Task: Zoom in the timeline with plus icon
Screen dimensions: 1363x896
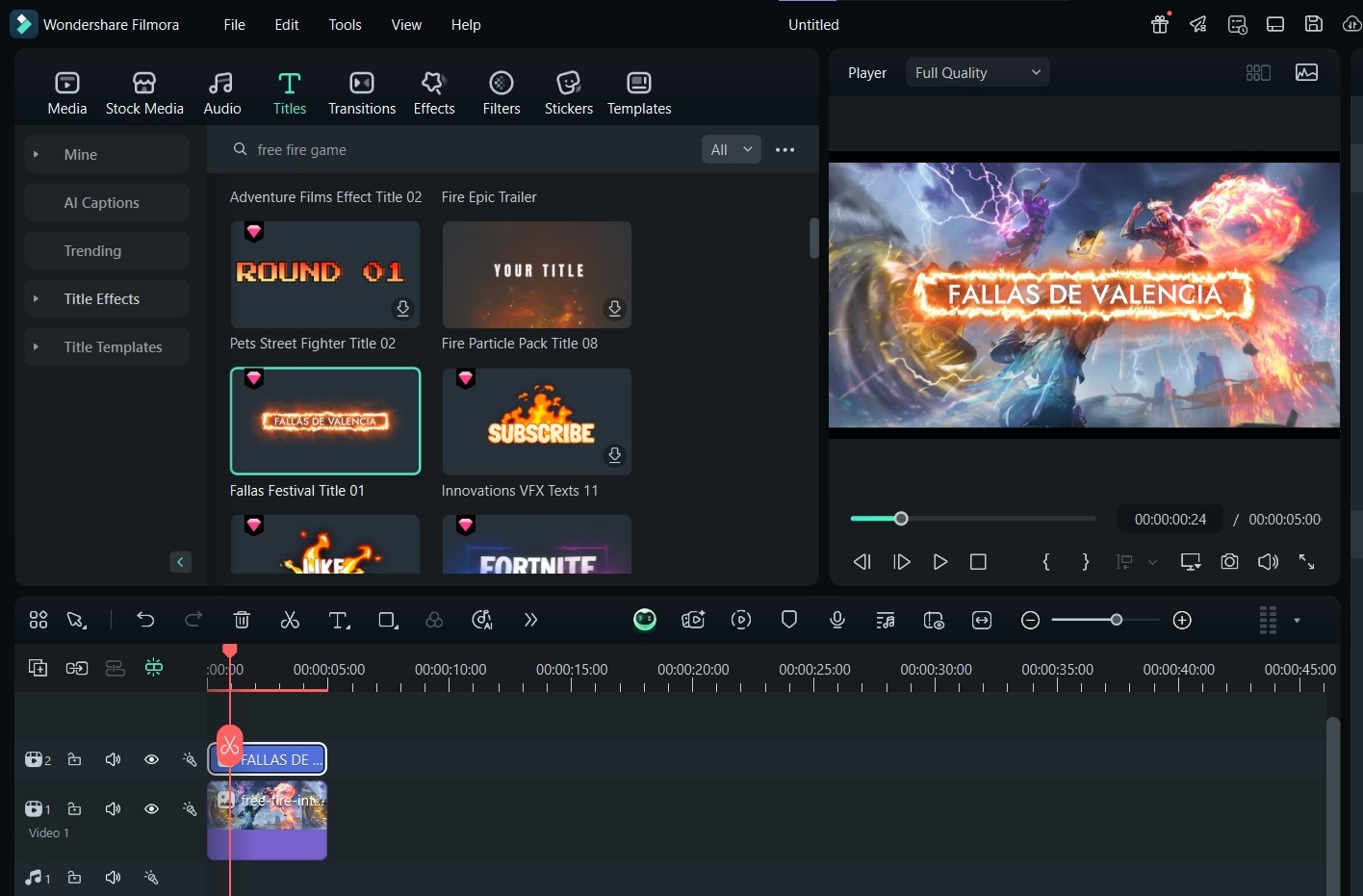Action: pos(1183,620)
